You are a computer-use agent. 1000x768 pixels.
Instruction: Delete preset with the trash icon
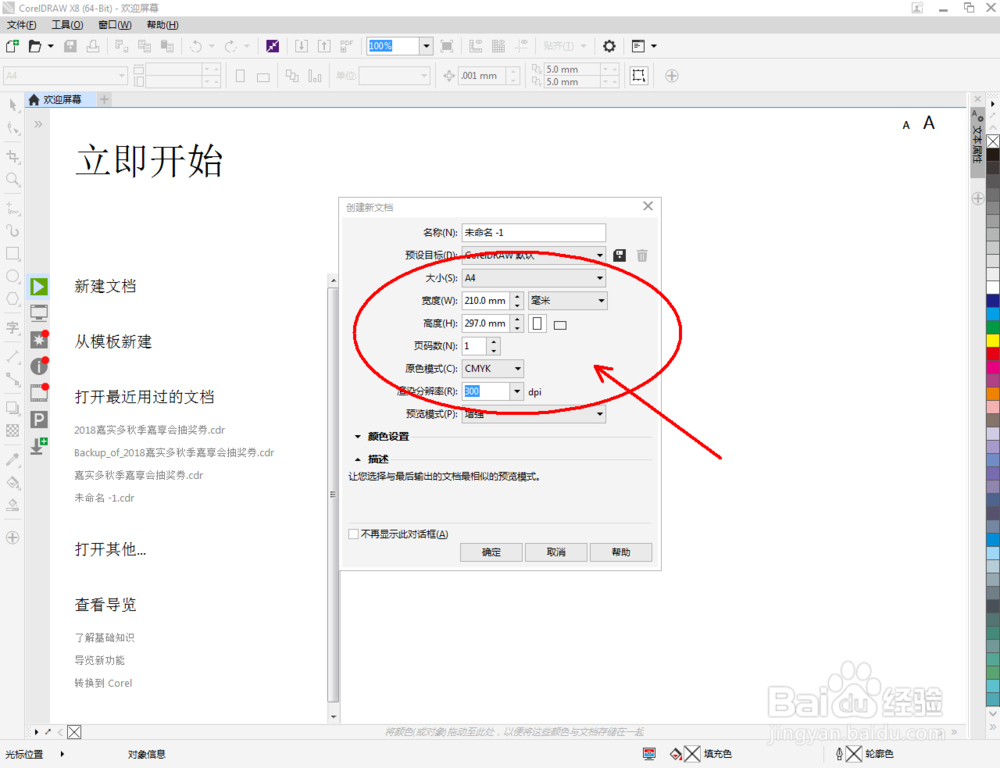click(x=642, y=256)
